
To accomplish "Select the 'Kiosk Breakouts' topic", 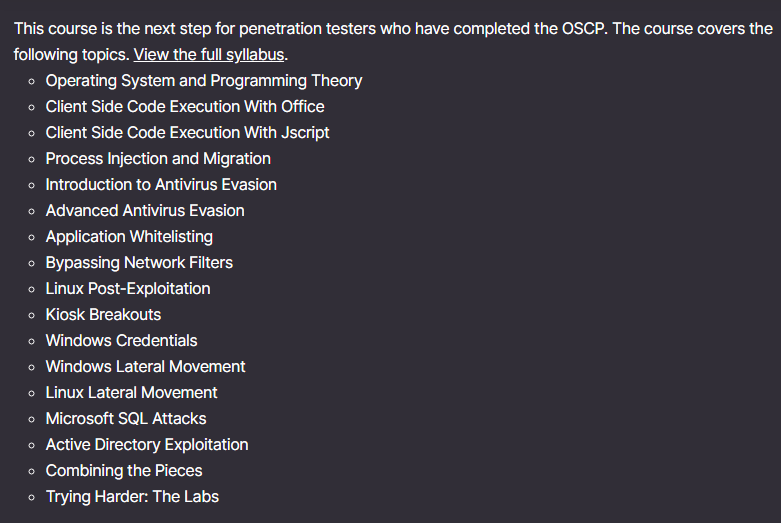I will click(x=103, y=315).
